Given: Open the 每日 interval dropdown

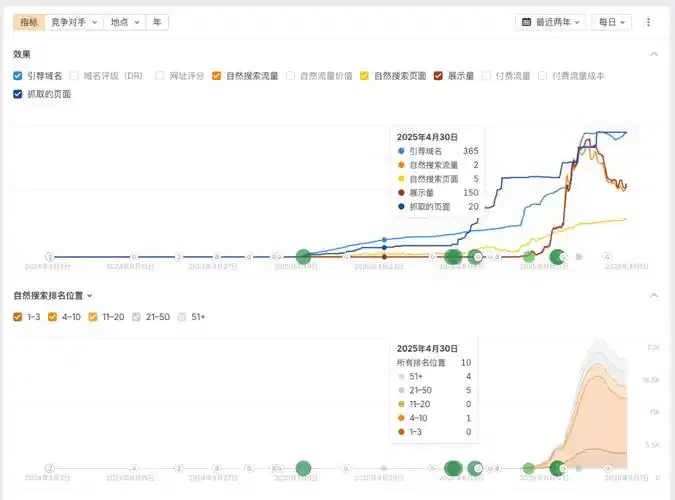Looking at the screenshot, I should click(611, 22).
